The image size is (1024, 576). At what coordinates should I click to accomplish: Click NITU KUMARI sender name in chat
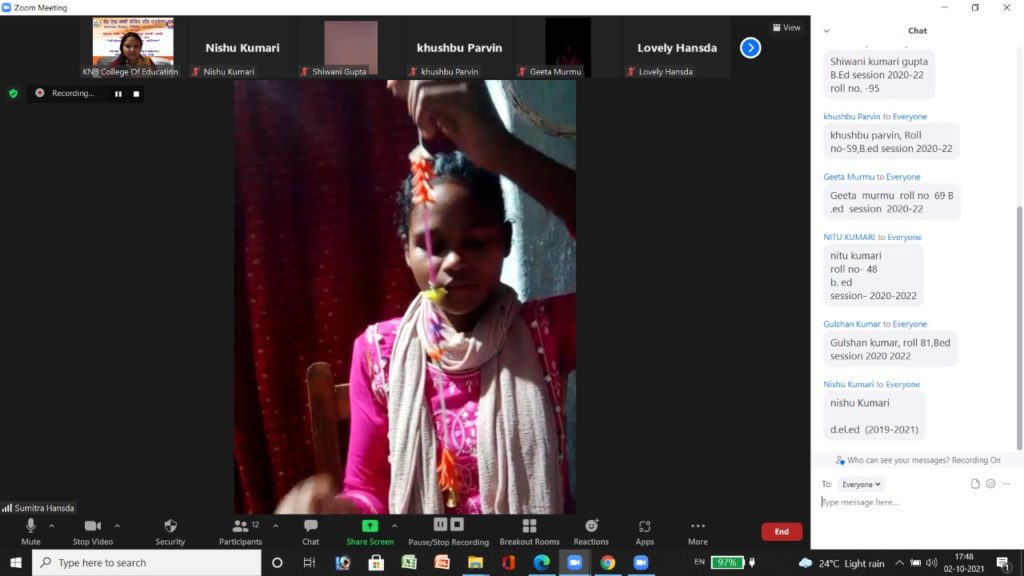click(849, 237)
